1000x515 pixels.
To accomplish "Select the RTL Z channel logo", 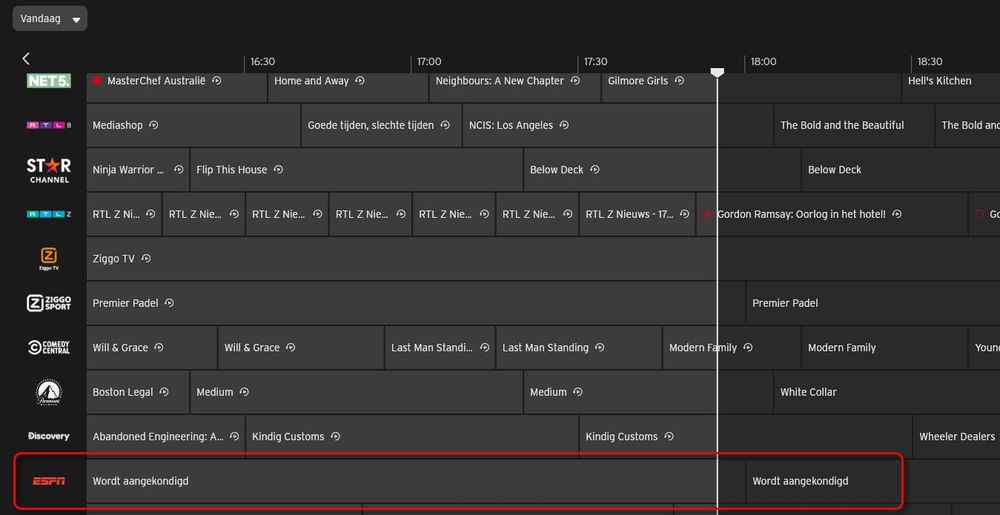I will point(48,214).
